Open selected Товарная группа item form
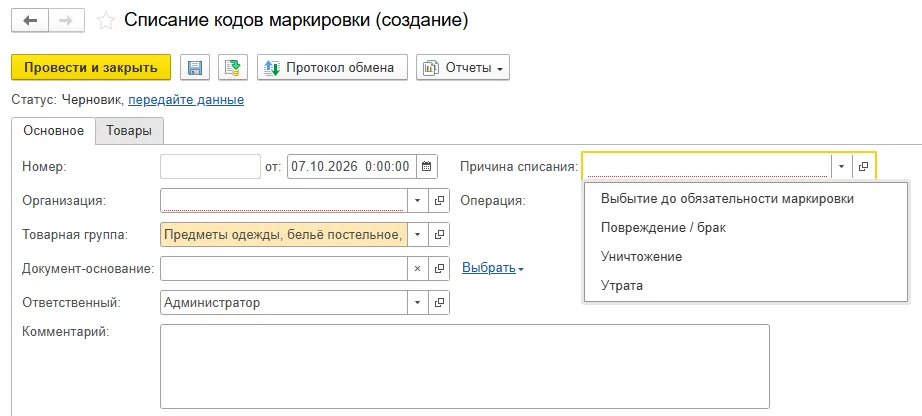 pos(439,235)
